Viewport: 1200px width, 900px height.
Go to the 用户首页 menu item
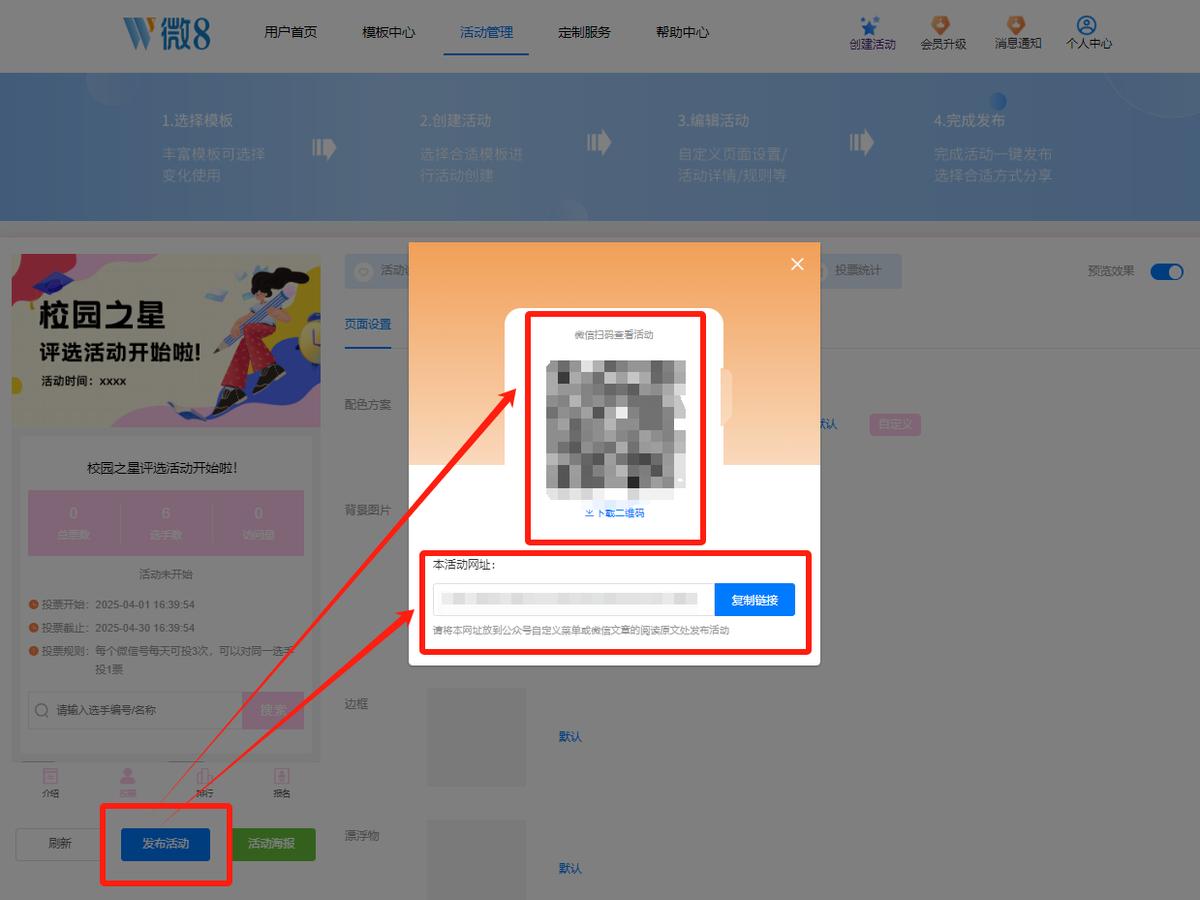tap(291, 32)
